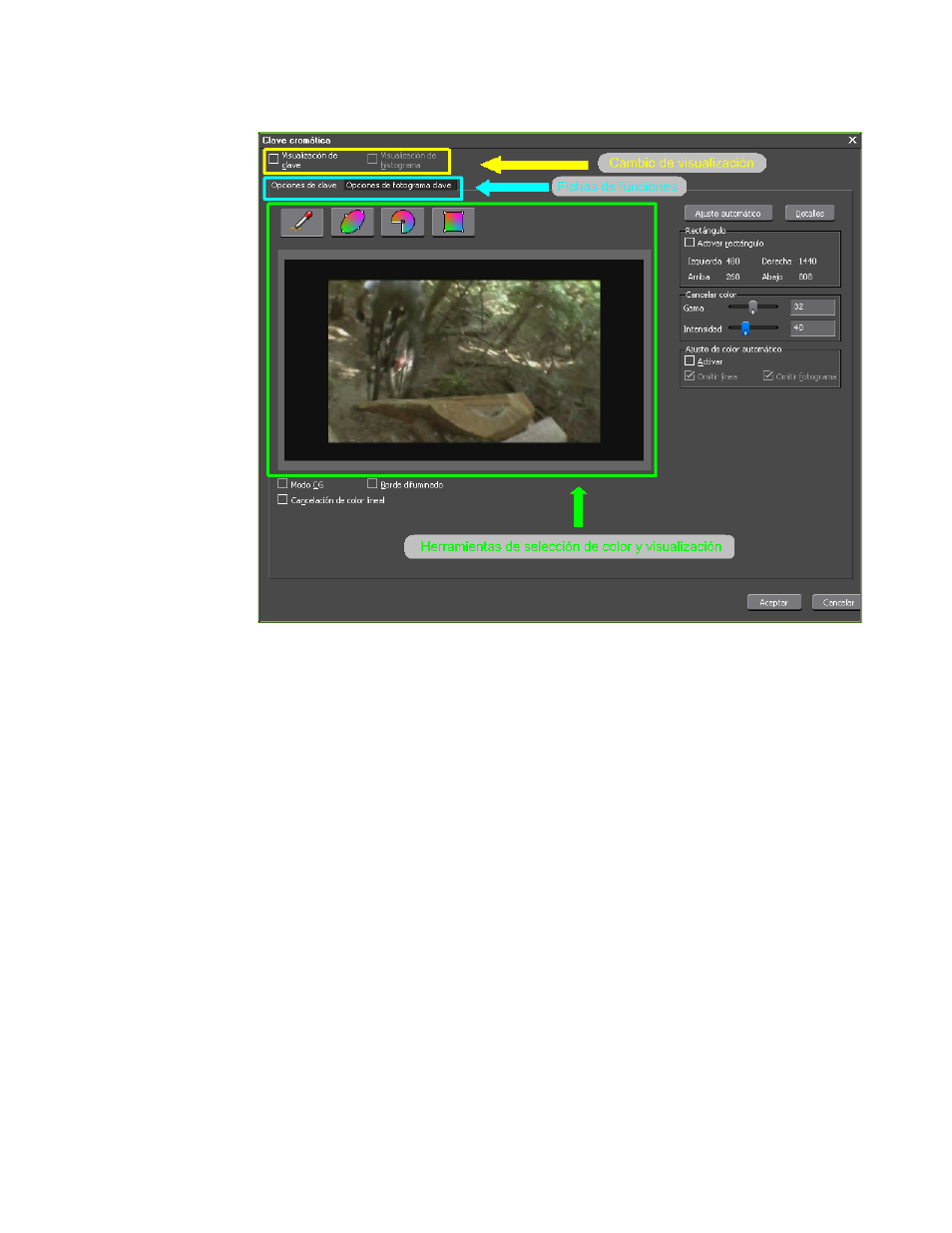Switch to Opciones de fotograma clave tab
The image size is (952, 1233).
(x=399, y=186)
